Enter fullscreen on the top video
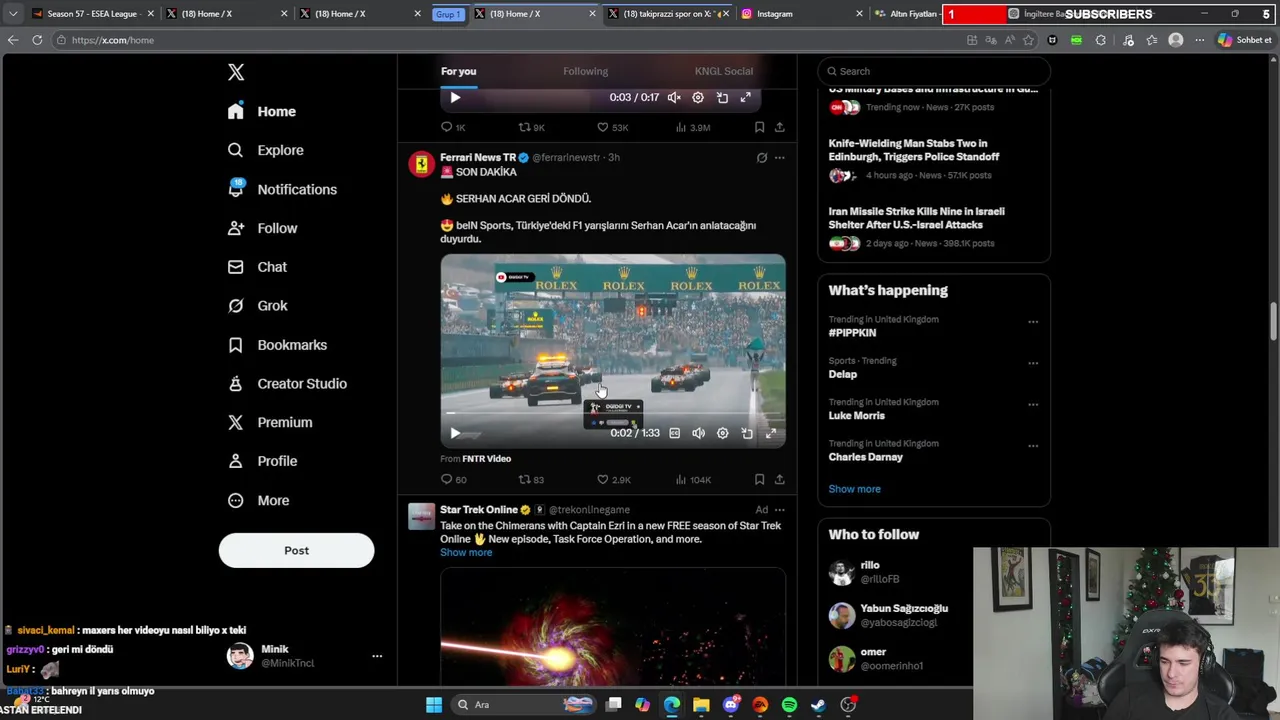This screenshot has height=720, width=1280. point(746,97)
